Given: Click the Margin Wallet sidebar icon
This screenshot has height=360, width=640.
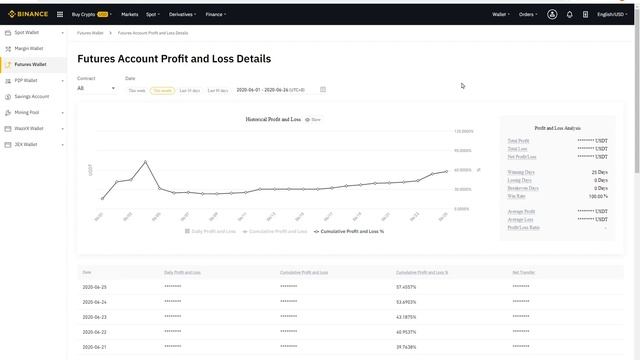Looking at the screenshot, I should 8,49.
